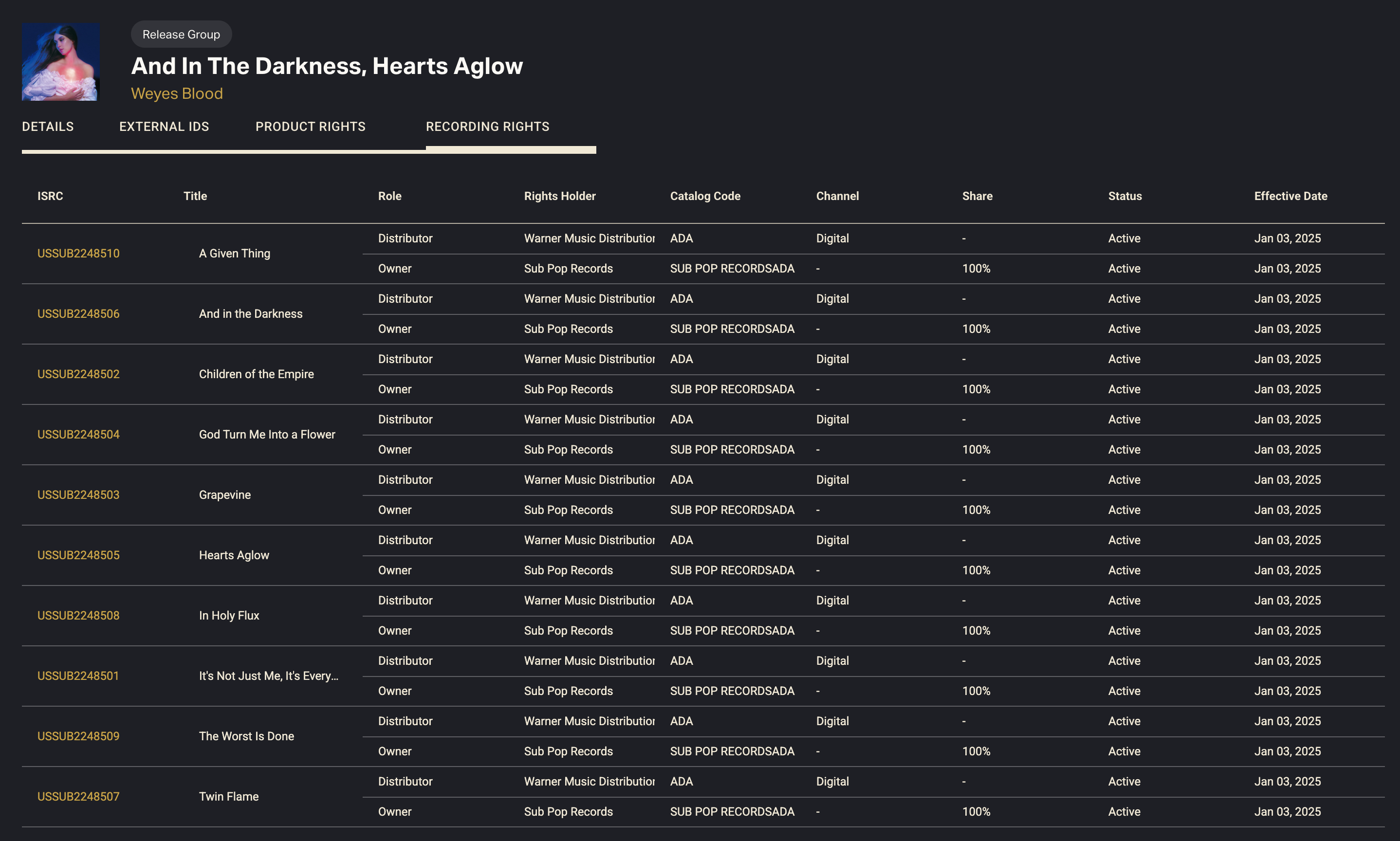Open the Product Rights tab

click(x=310, y=127)
